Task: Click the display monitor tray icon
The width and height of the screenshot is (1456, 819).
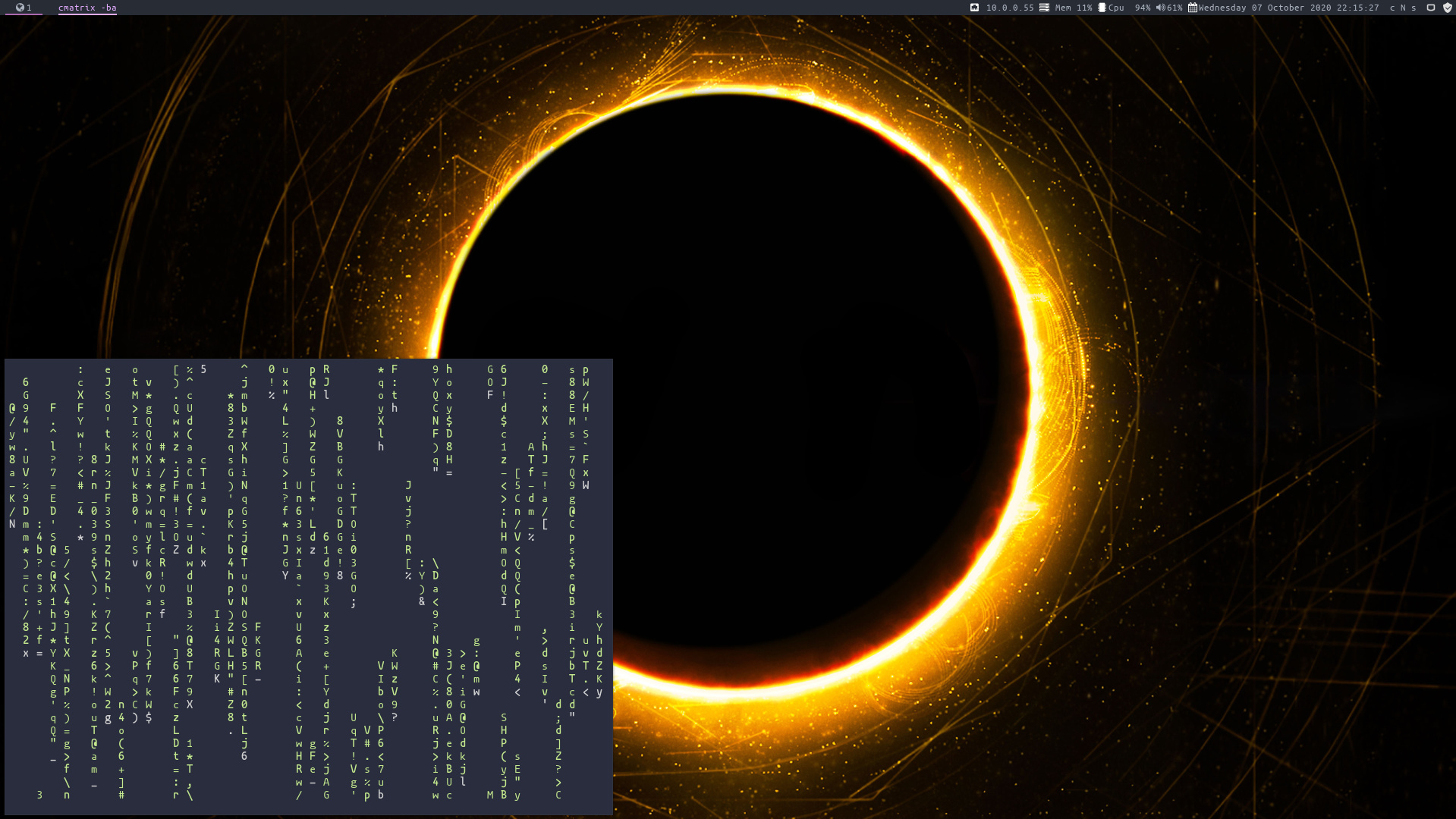Action: [1431, 8]
